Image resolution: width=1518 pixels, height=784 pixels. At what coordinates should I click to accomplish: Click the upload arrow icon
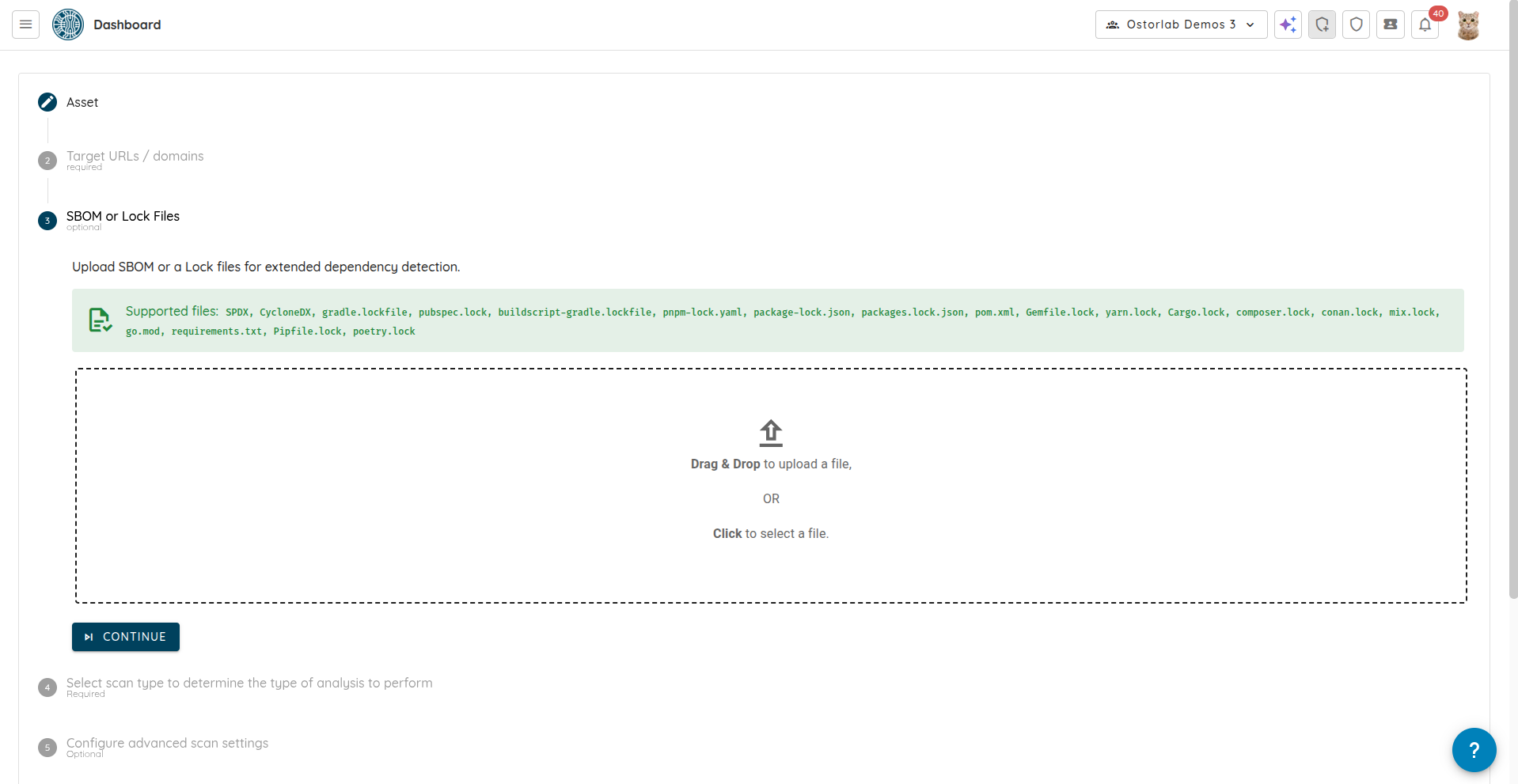771,433
